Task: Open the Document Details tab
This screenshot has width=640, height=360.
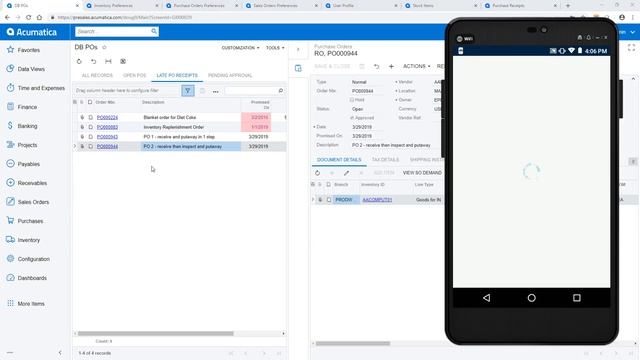Action: (339, 160)
